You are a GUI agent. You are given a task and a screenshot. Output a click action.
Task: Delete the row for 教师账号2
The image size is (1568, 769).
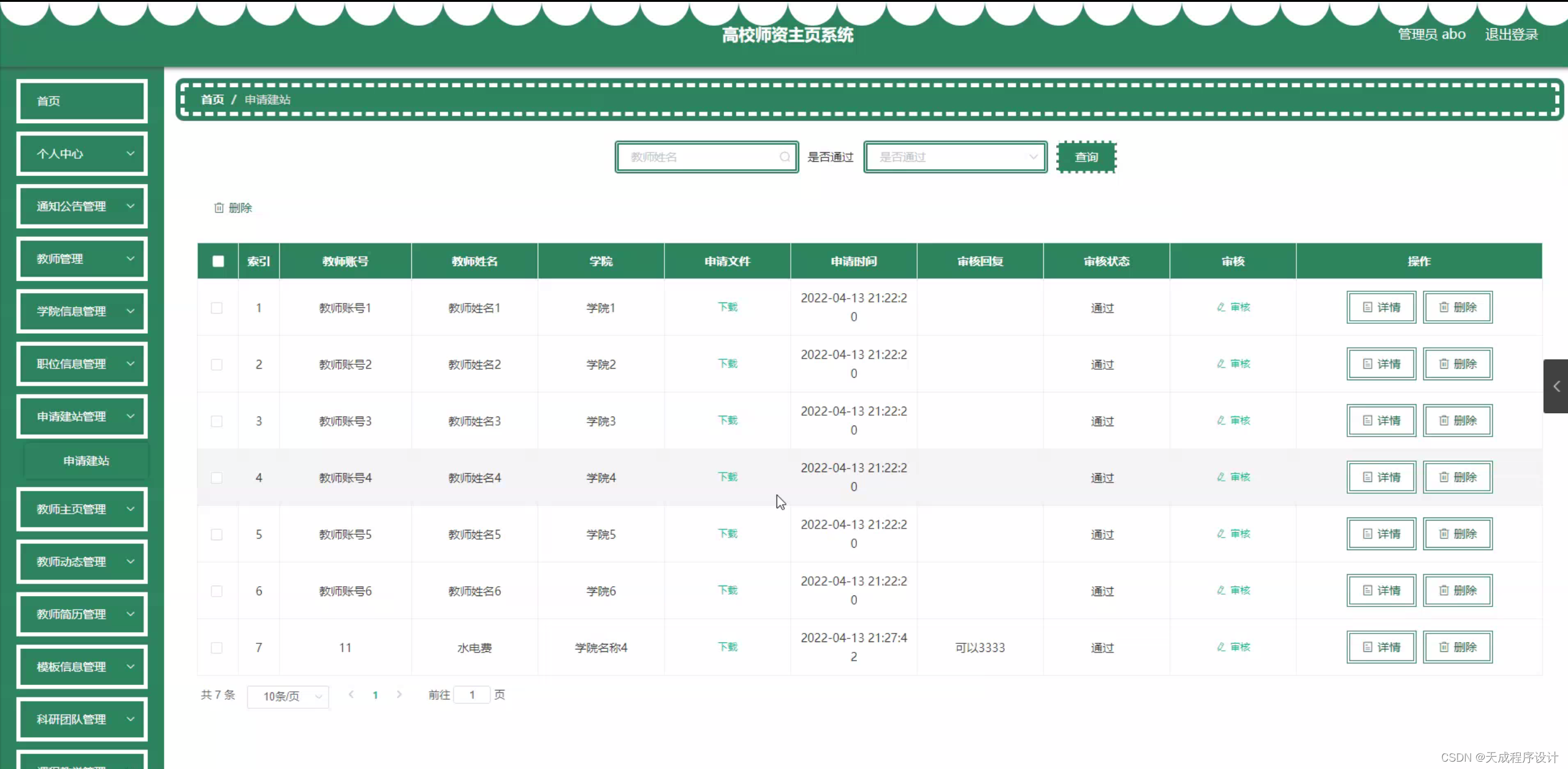click(x=1458, y=364)
